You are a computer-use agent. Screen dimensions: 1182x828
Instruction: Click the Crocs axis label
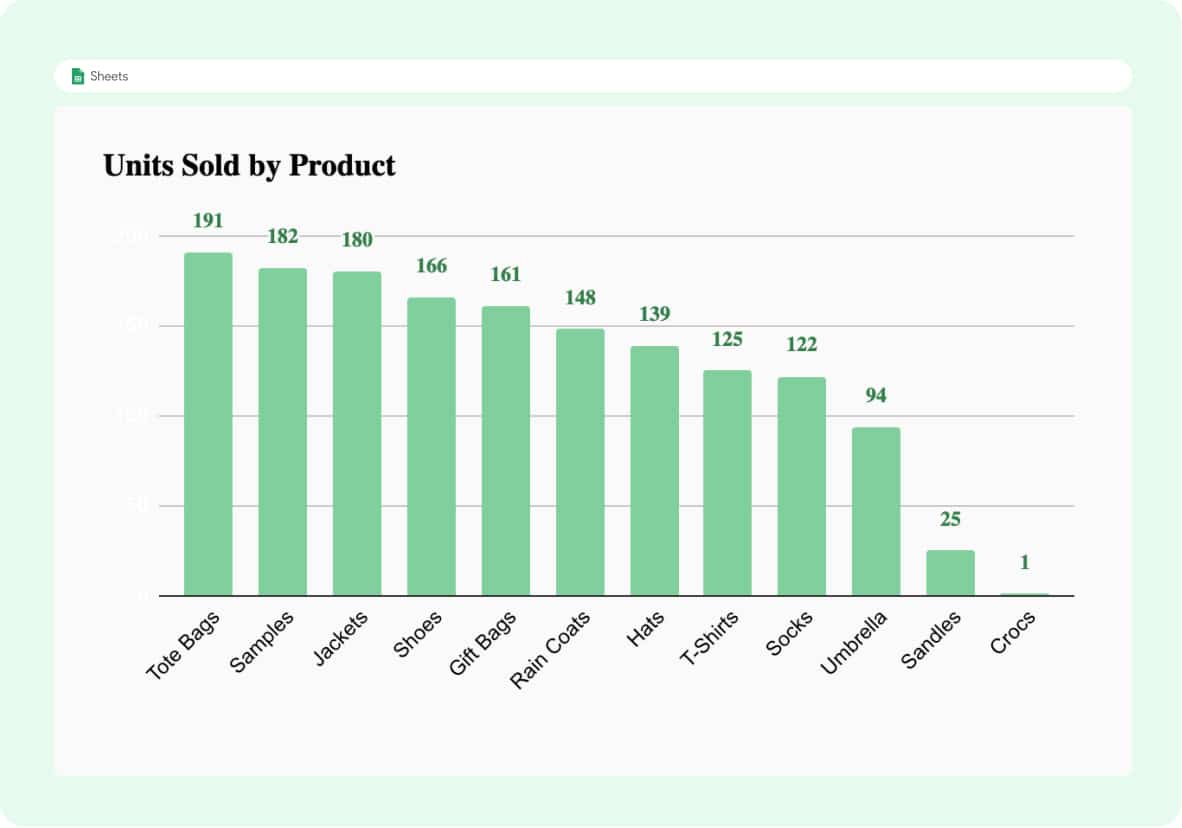coord(1012,633)
